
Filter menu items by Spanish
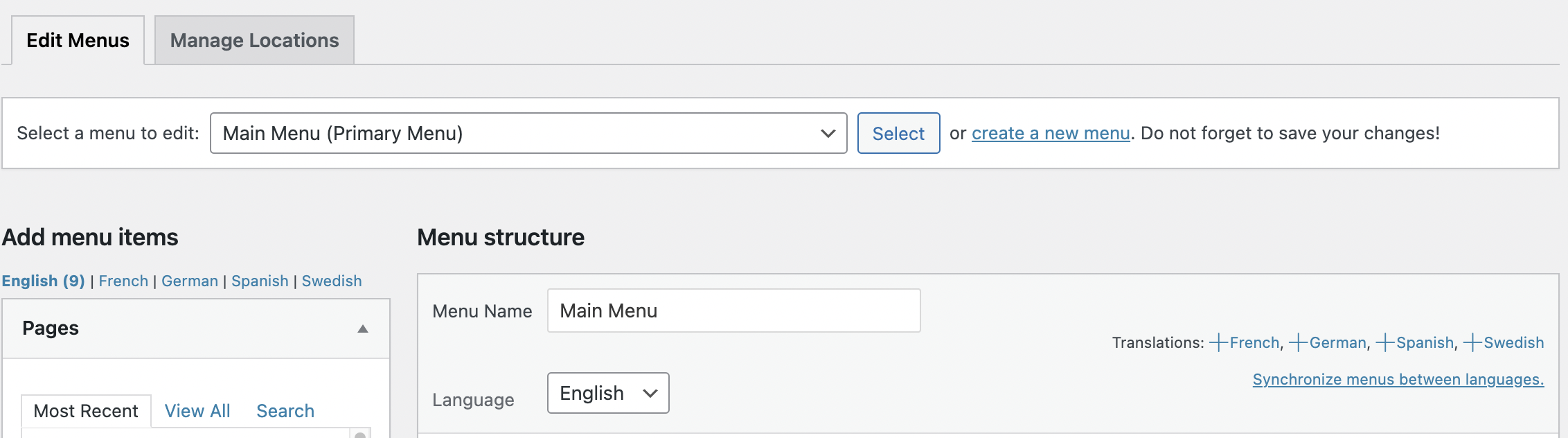pos(260,281)
